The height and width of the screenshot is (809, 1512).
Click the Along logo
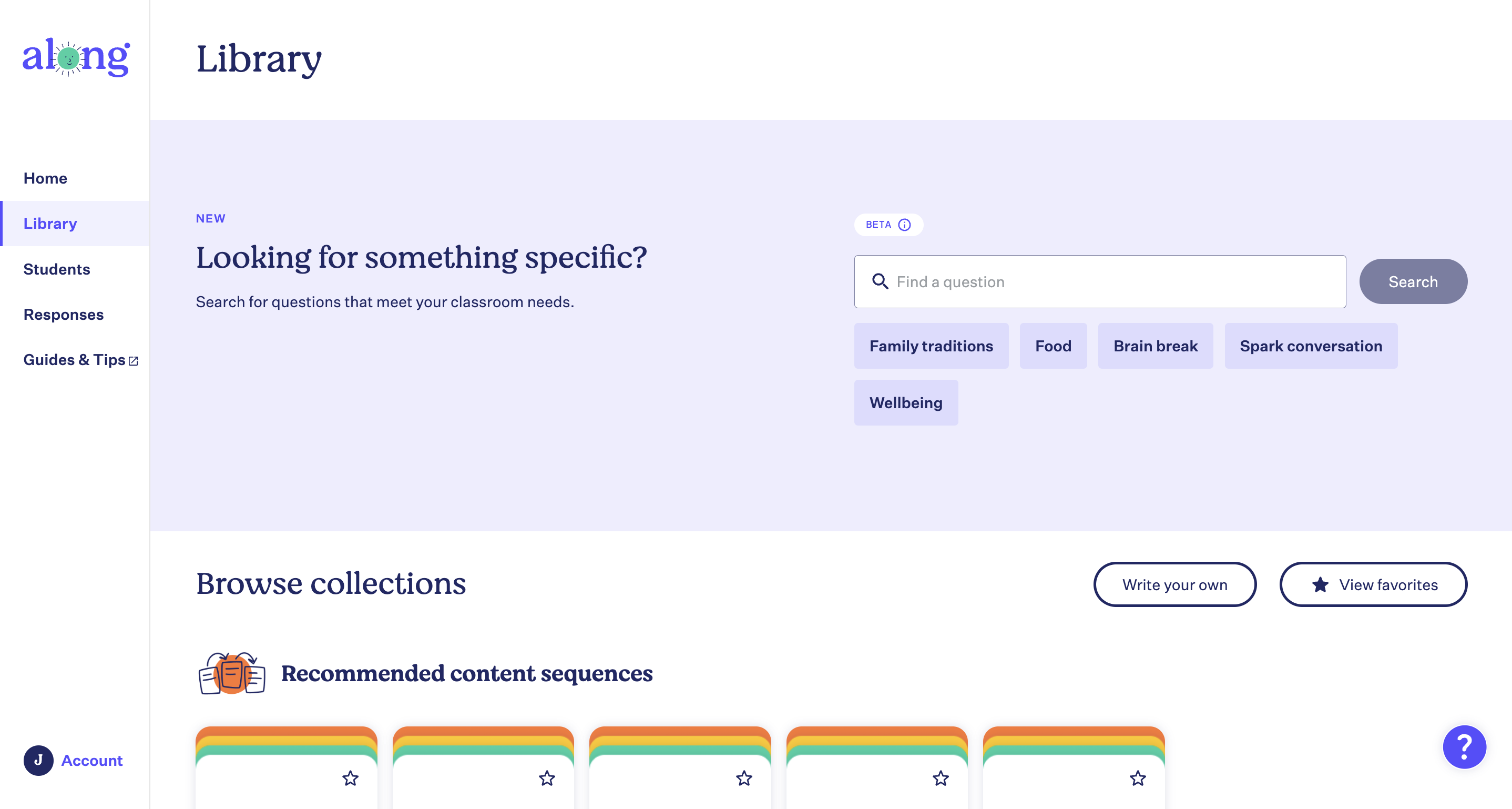pyautogui.click(x=76, y=57)
